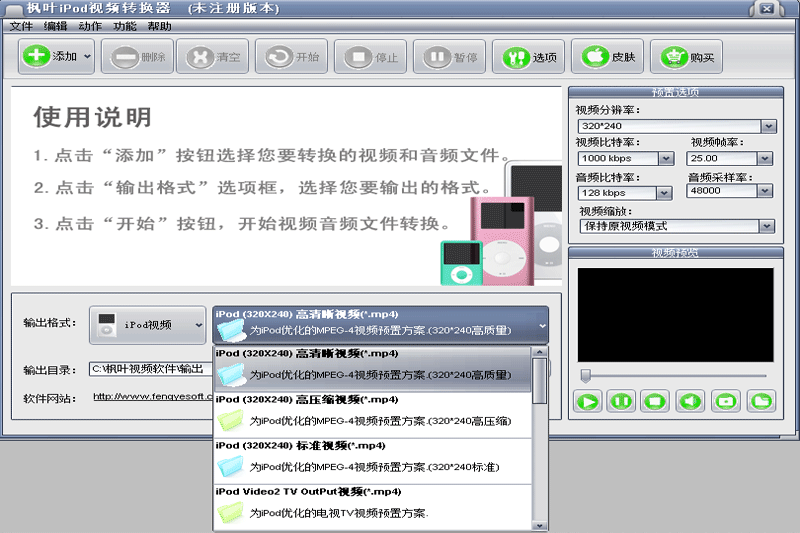Click the 输出目录 path input field
The height and width of the screenshot is (533, 800).
(x=151, y=369)
